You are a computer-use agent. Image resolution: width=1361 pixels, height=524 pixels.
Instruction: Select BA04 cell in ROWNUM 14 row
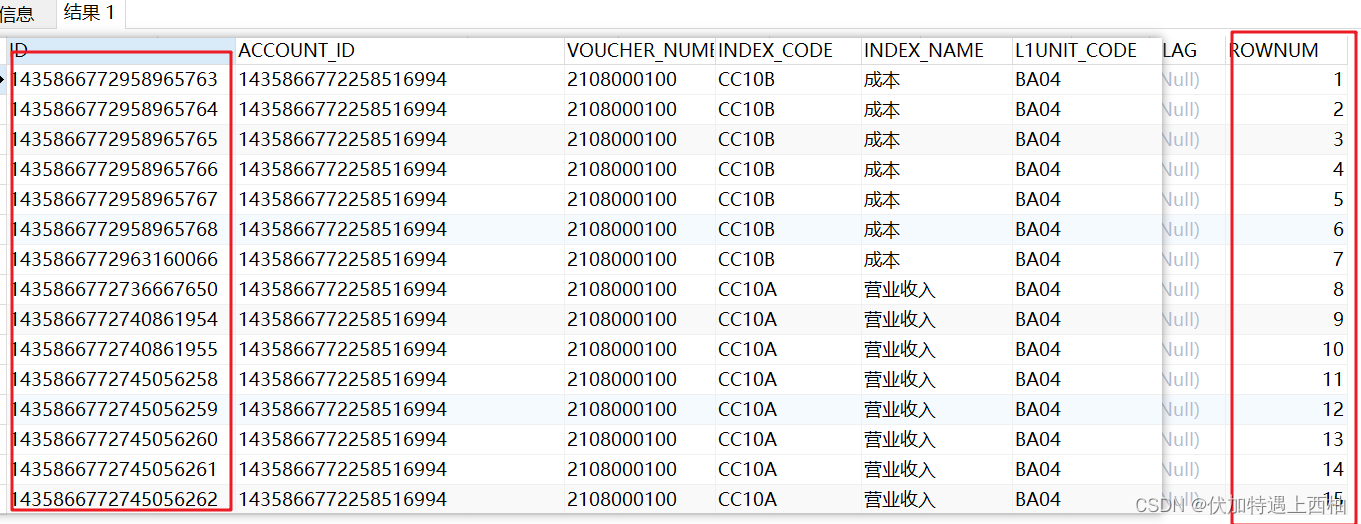point(1086,469)
